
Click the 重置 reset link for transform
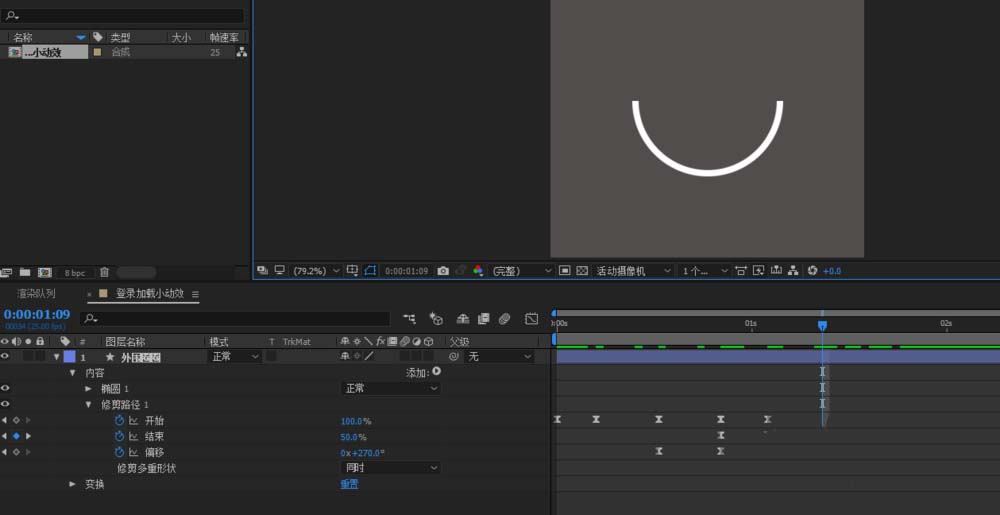coord(349,484)
